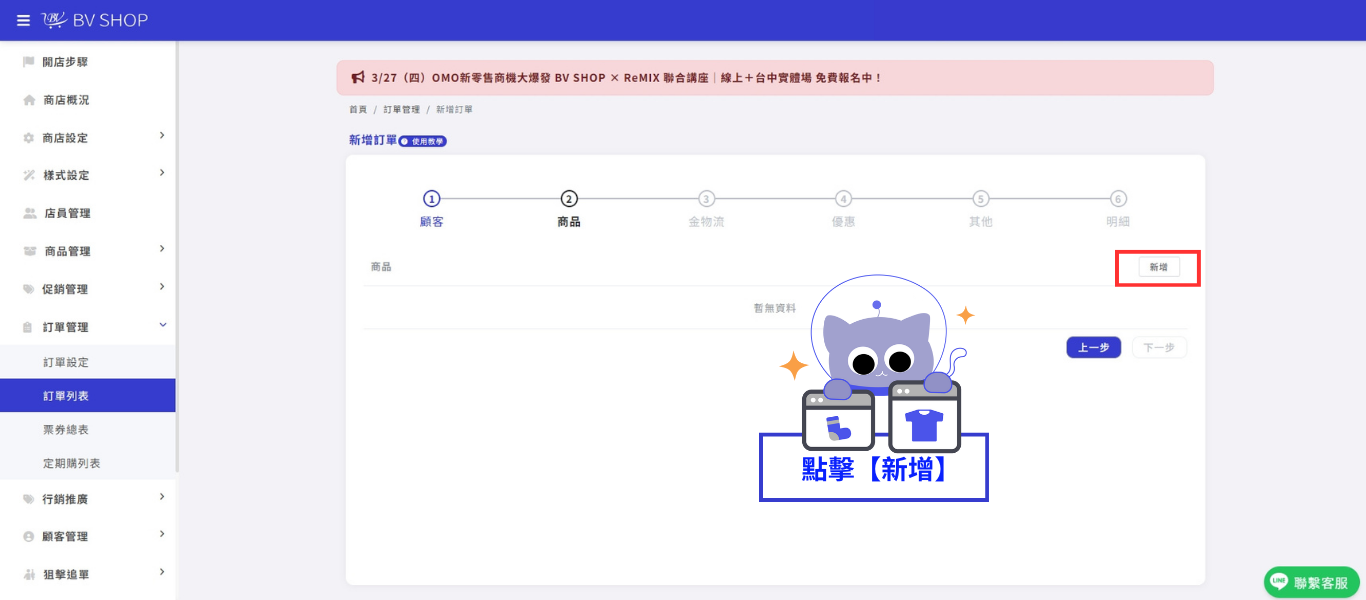The height and width of the screenshot is (600, 1366).
Task: Select 訂單列表 in the sidebar
Action: tap(88, 396)
